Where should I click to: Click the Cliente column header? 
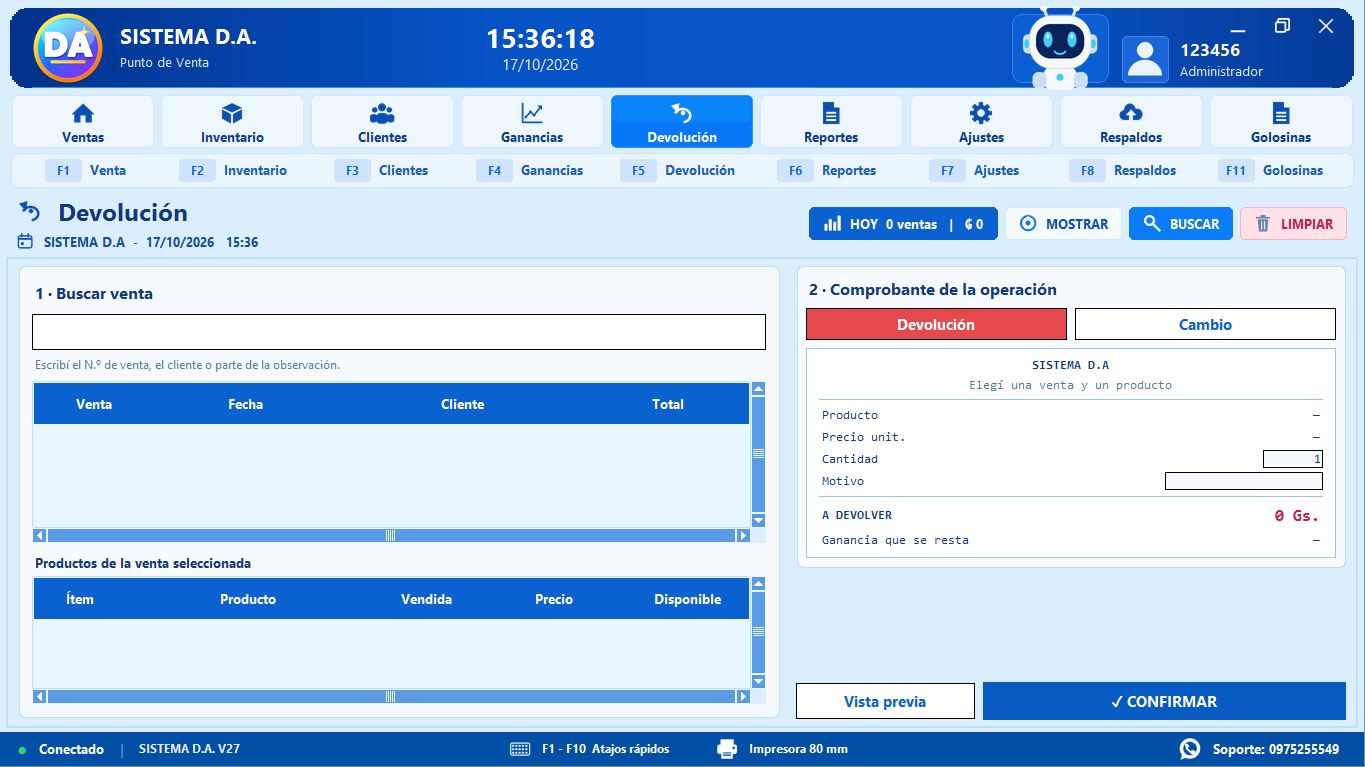pyautogui.click(x=462, y=404)
